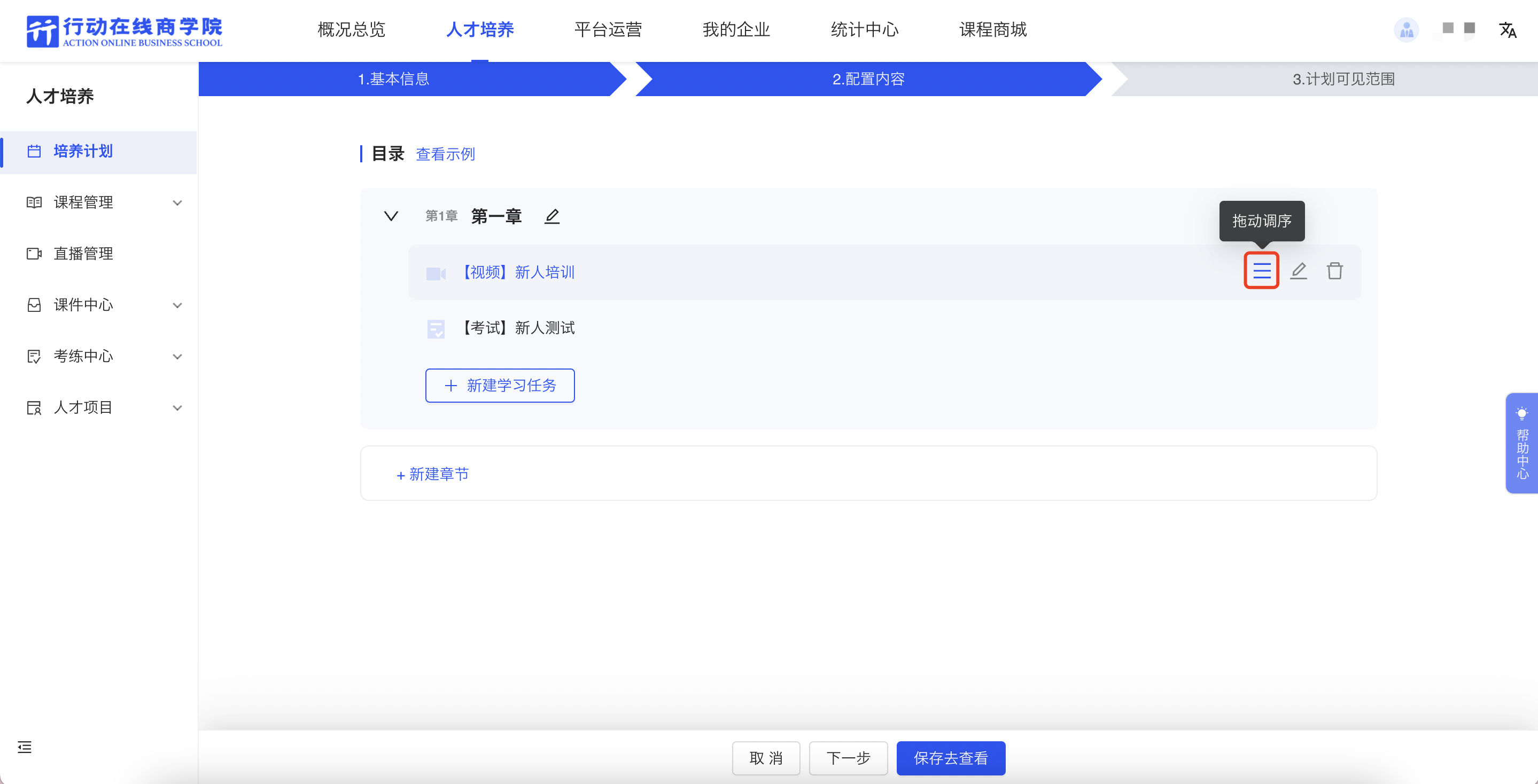Open the 统计中心 top menu

865,29
